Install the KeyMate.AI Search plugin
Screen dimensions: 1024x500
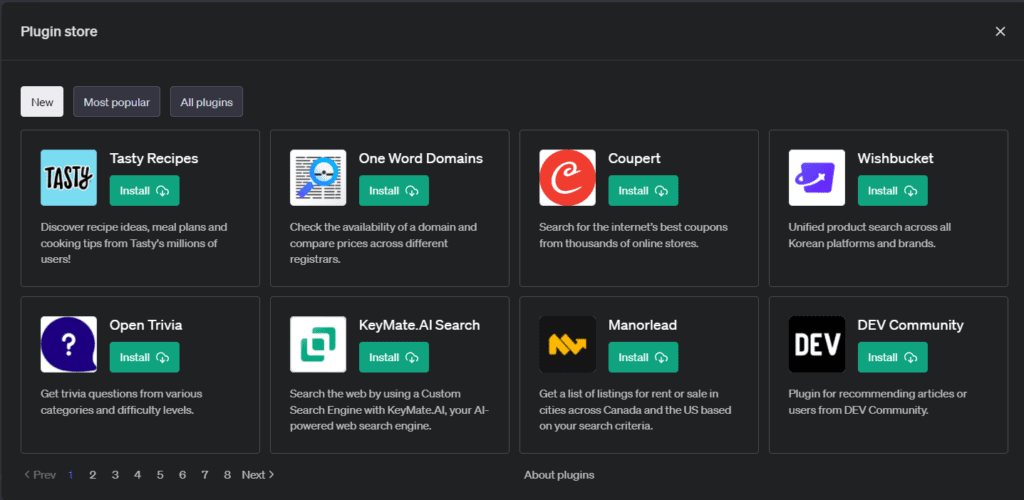[x=394, y=357]
